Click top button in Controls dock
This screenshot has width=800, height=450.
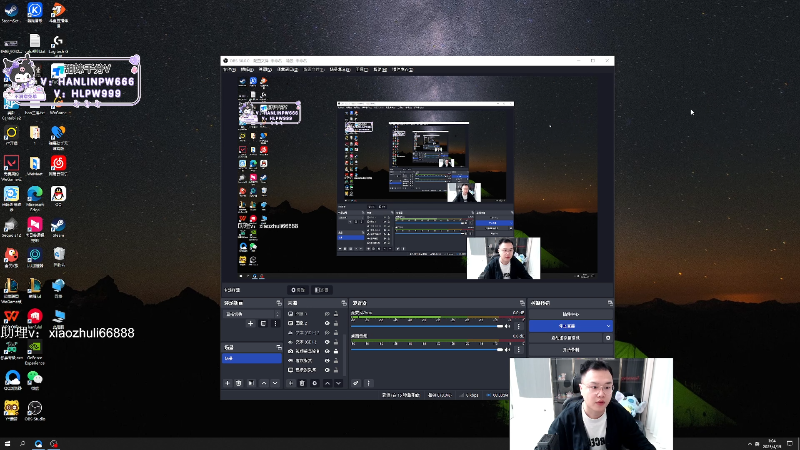pyautogui.click(x=570, y=314)
